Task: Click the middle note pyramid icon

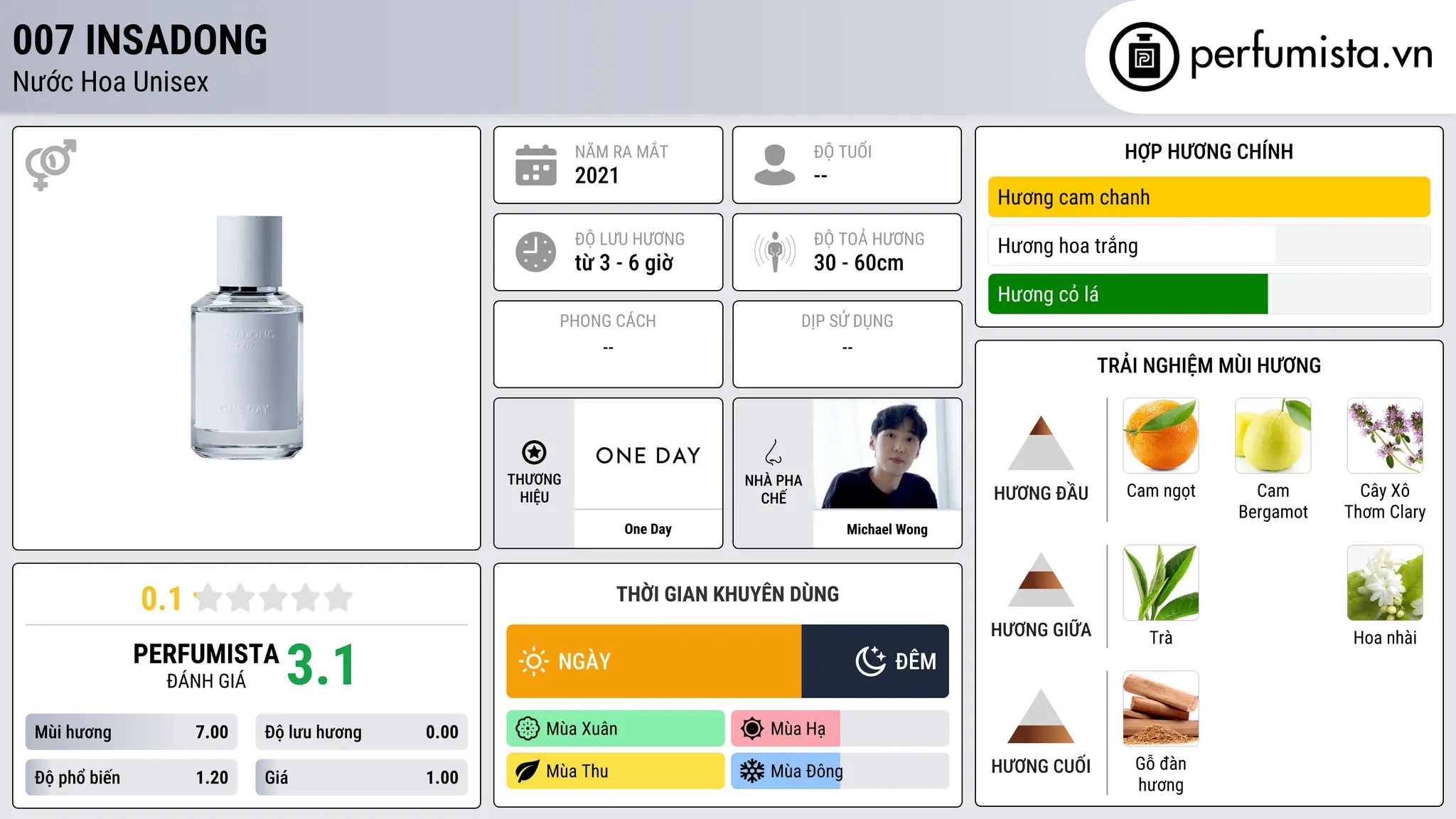Action: pyautogui.click(x=1041, y=579)
